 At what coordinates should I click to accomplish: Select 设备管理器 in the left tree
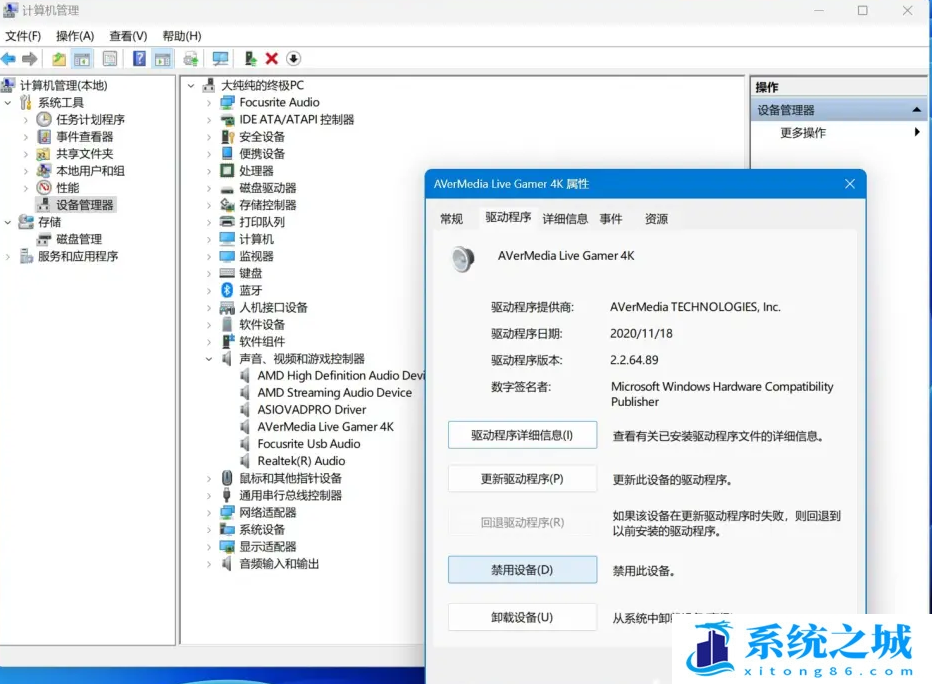coord(84,205)
